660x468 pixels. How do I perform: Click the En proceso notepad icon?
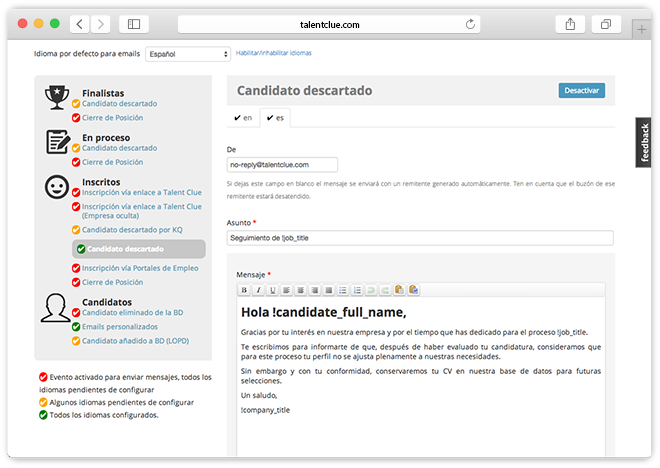(58, 142)
